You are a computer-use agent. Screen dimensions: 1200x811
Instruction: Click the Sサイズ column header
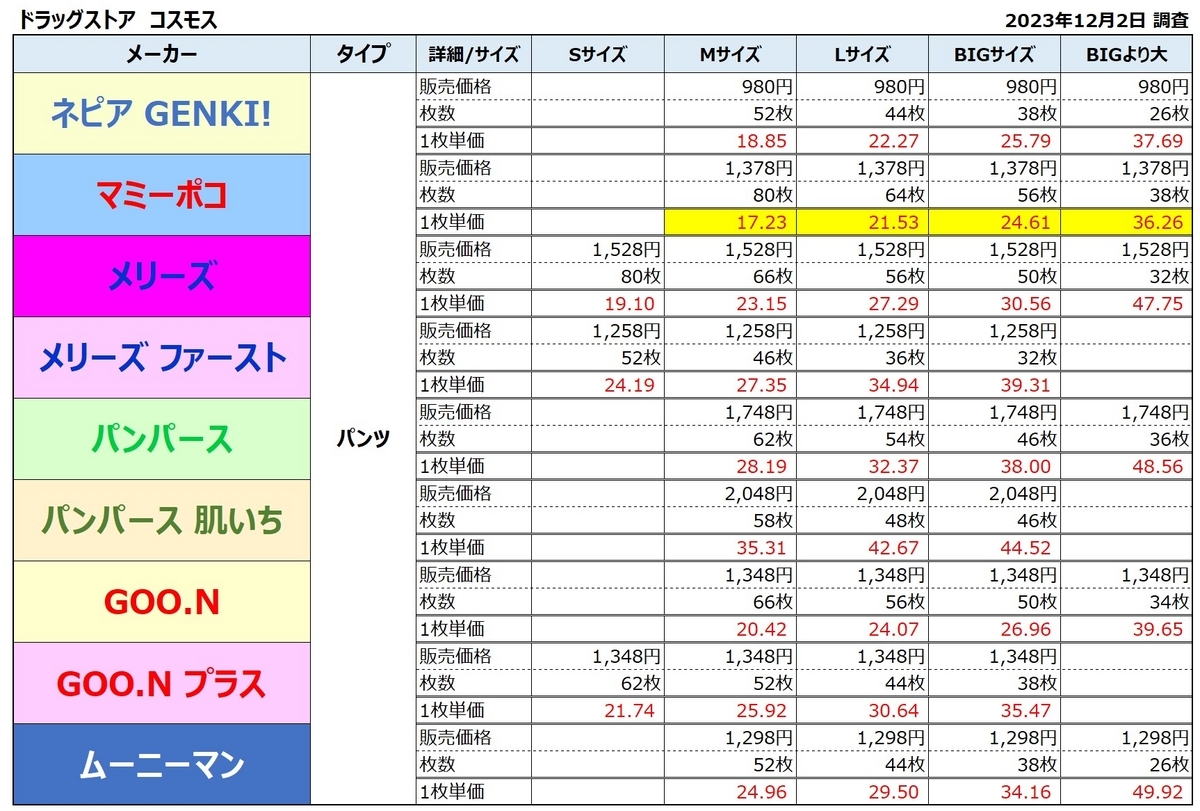point(597,54)
